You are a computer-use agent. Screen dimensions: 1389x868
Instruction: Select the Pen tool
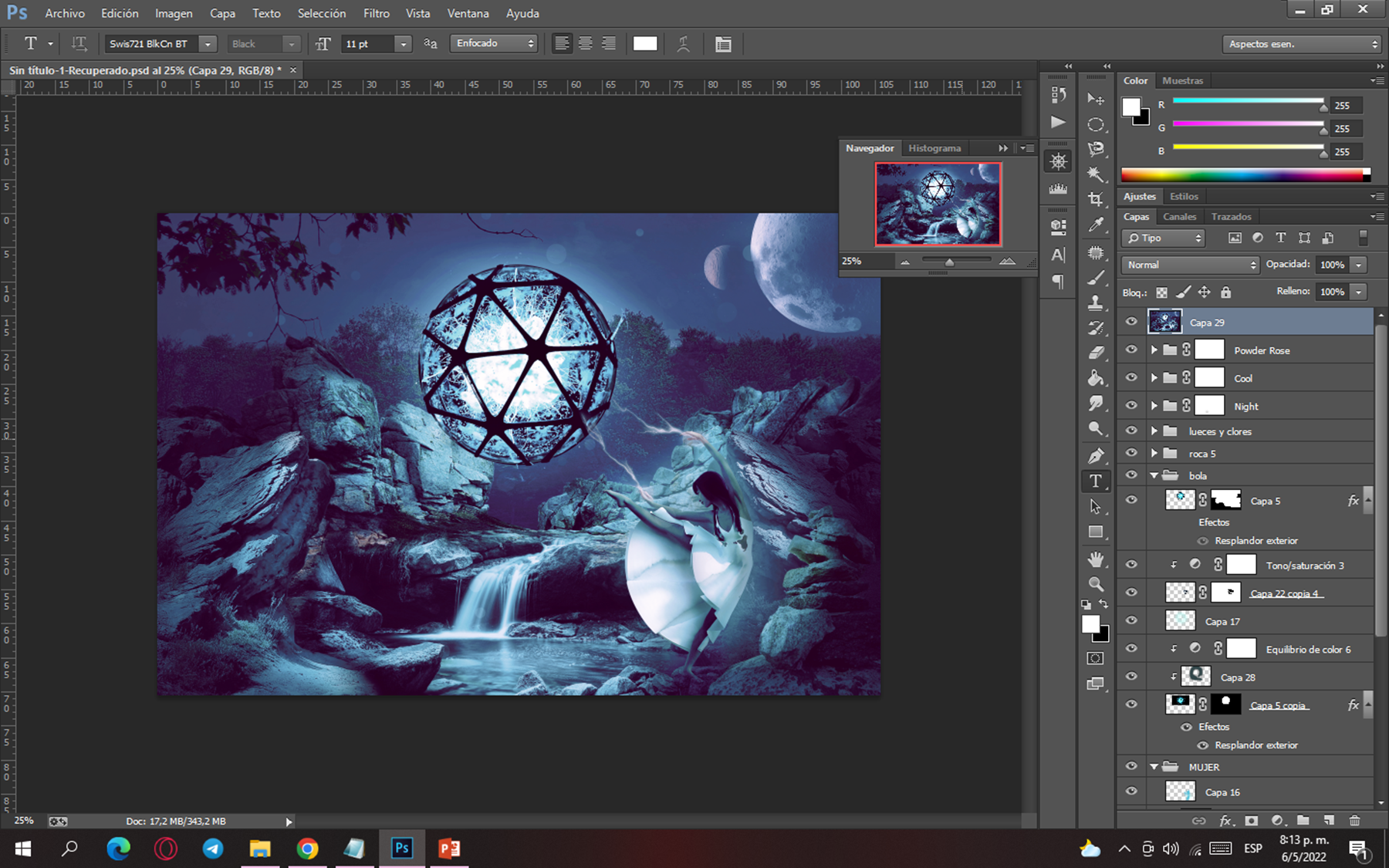click(x=1096, y=455)
